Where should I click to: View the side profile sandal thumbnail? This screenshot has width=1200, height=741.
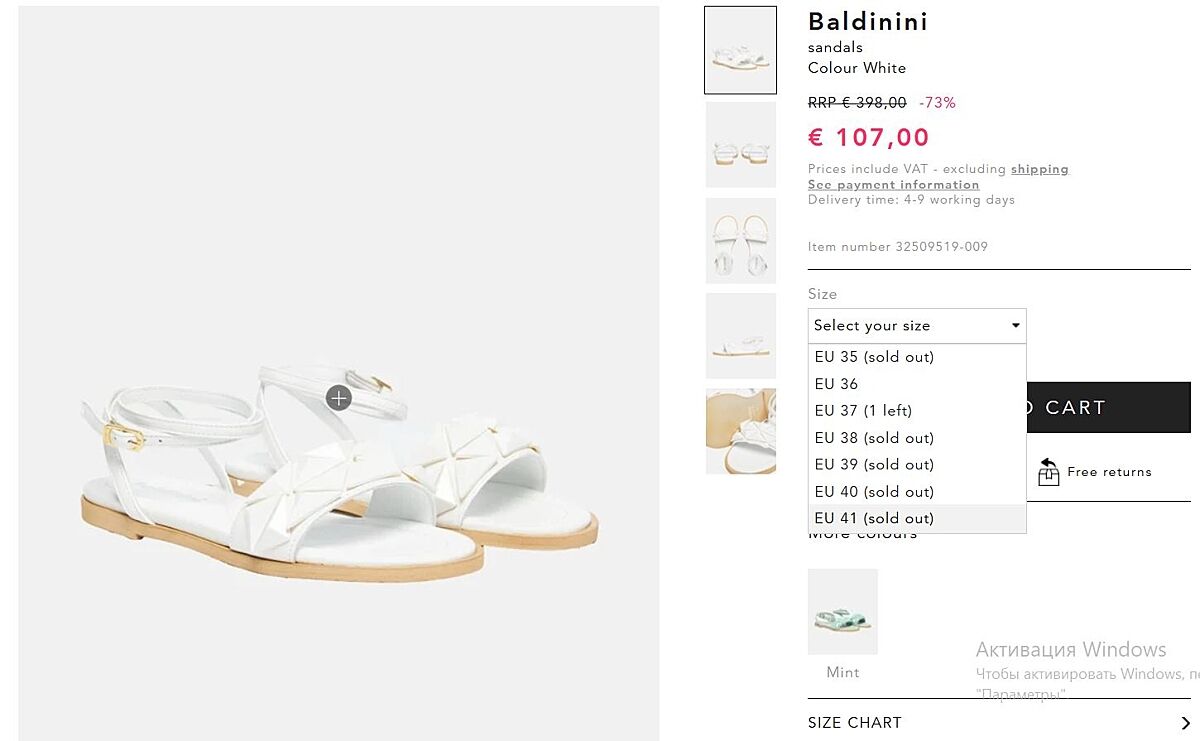point(740,336)
